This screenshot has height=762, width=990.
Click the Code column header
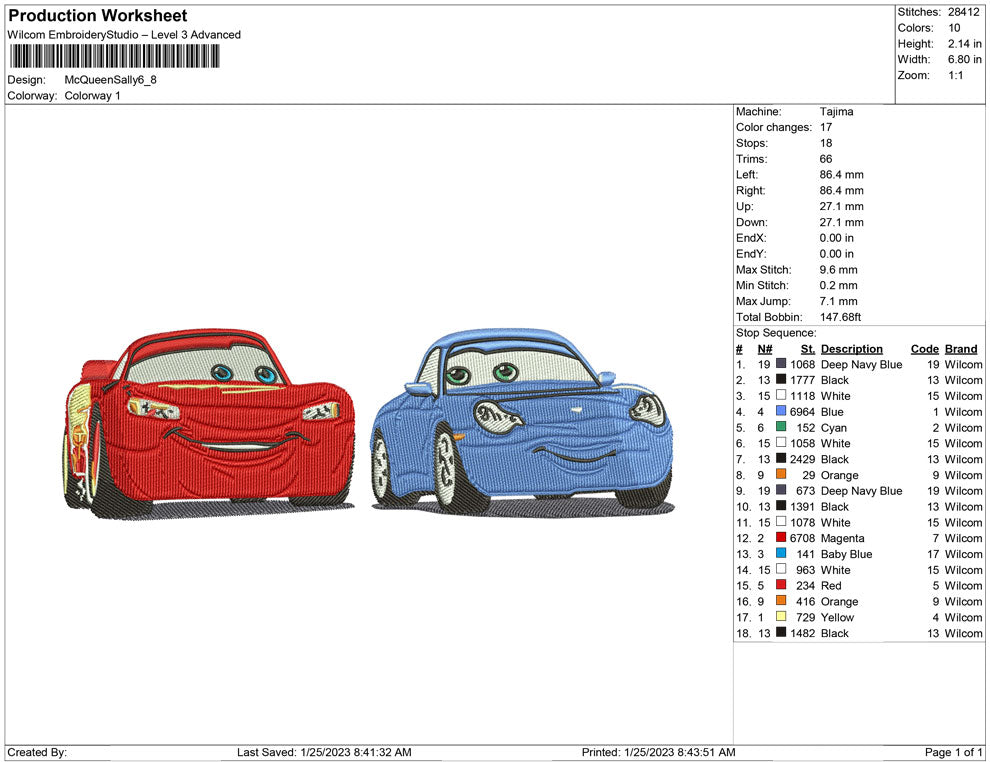point(924,349)
